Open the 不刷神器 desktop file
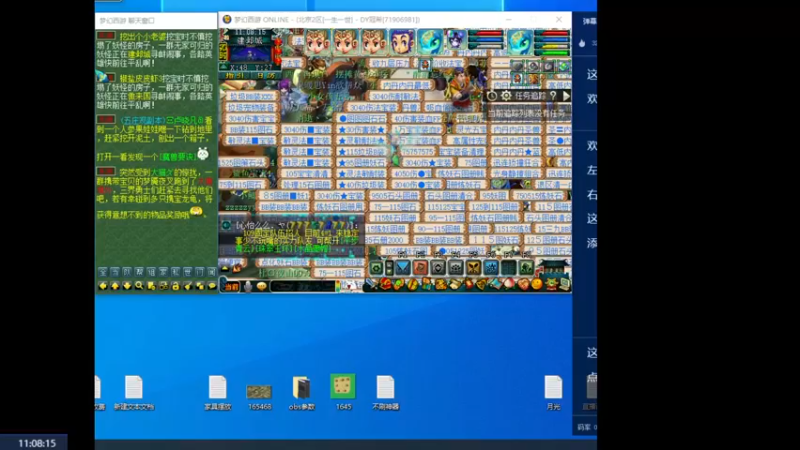Image resolution: width=800 pixels, height=450 pixels. 385,393
